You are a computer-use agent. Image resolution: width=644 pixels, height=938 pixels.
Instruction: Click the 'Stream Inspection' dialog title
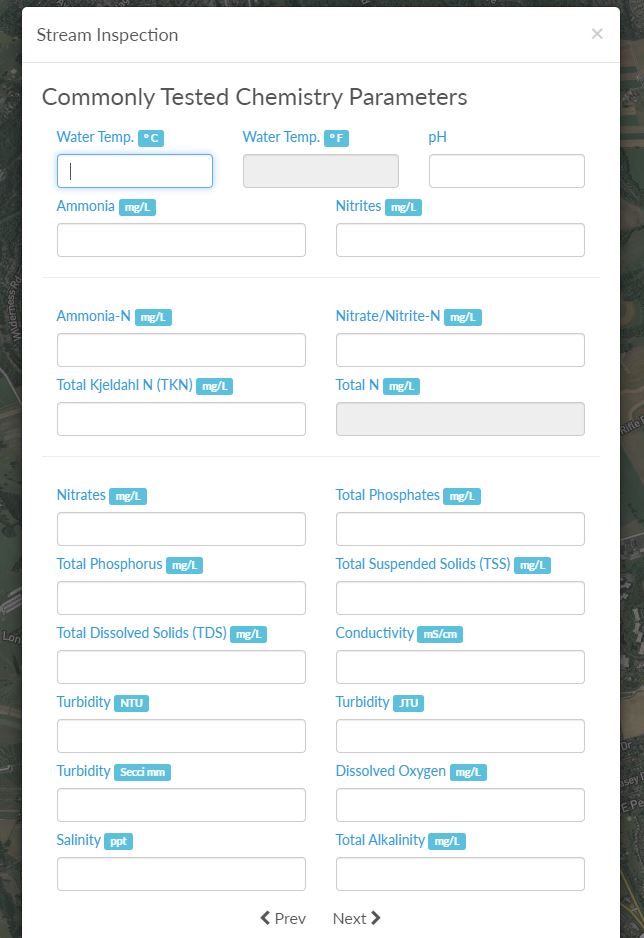point(108,35)
